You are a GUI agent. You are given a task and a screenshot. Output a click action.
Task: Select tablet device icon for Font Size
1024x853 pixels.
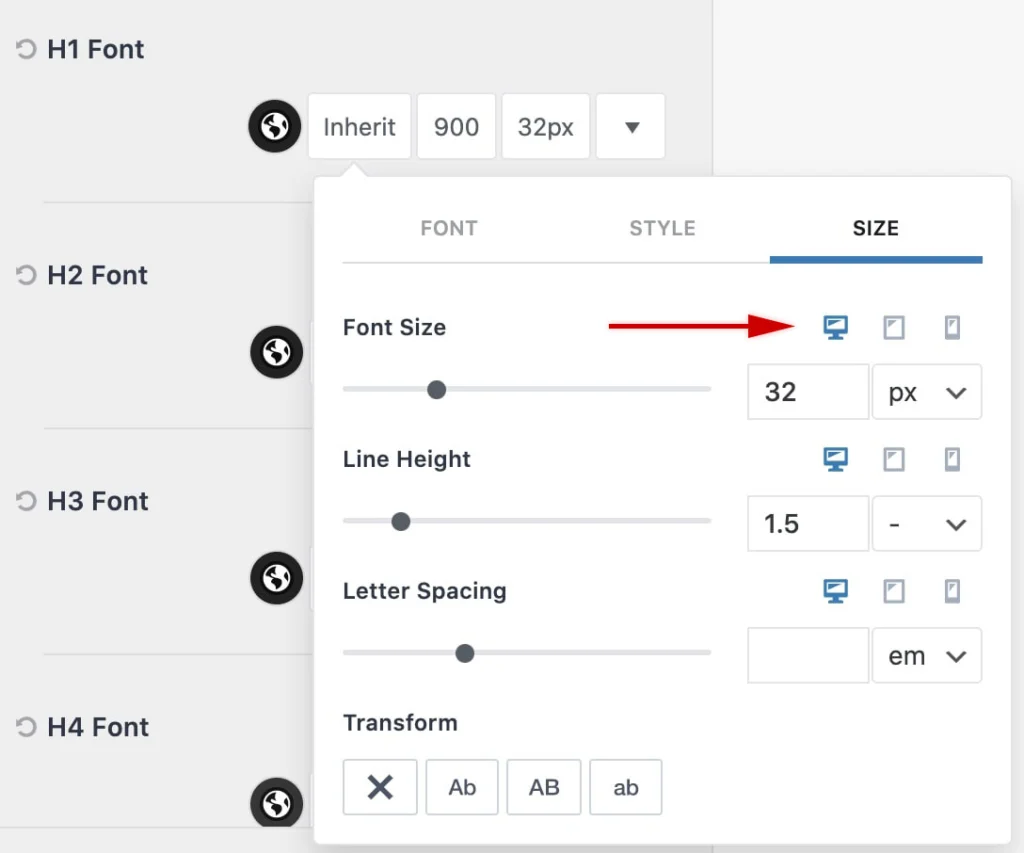pyautogui.click(x=893, y=327)
